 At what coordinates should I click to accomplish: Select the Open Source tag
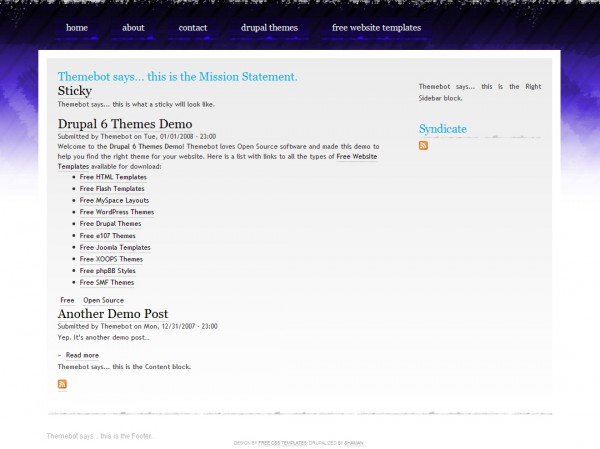pos(103,300)
